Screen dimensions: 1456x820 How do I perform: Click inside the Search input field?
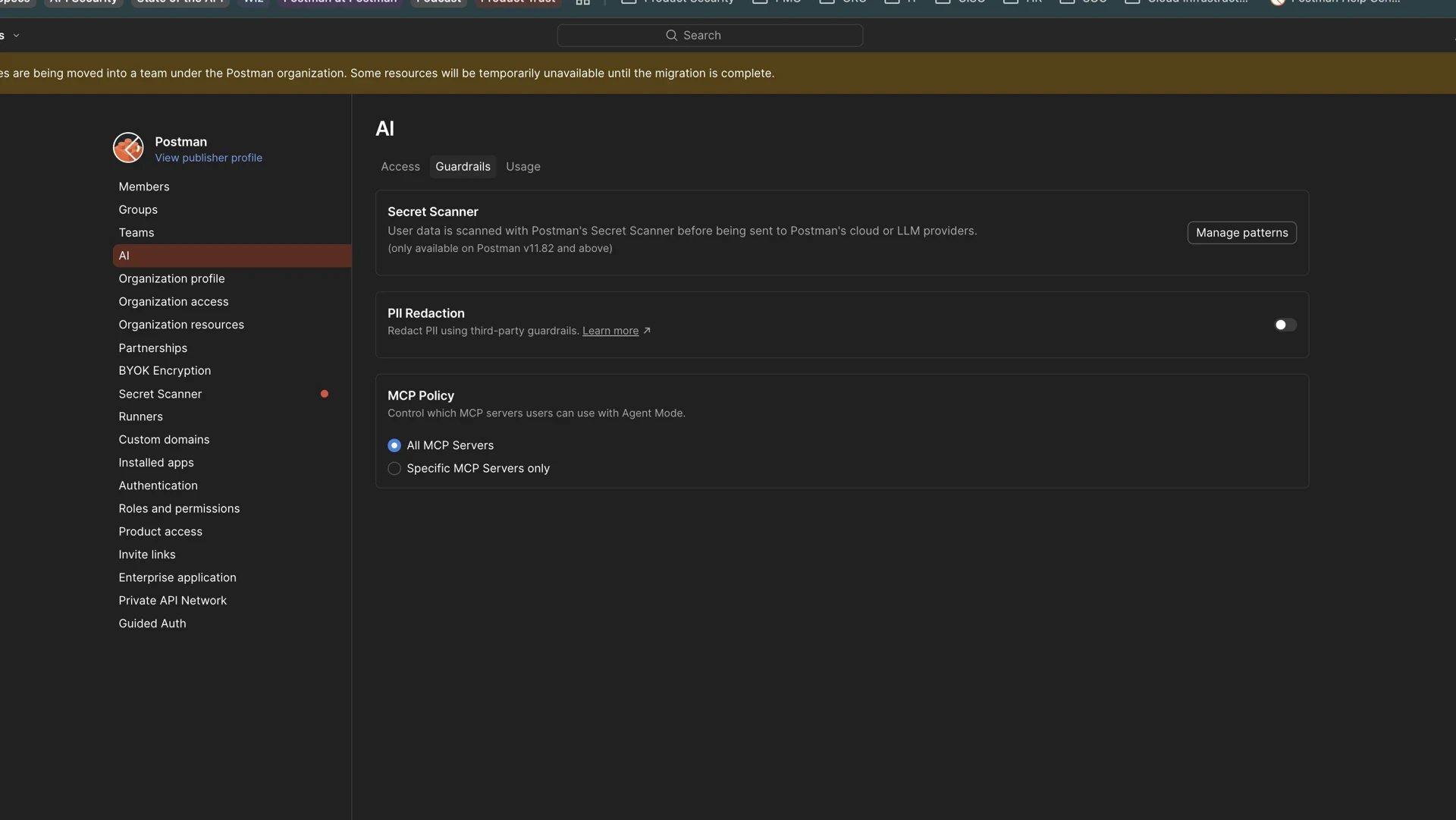tap(728, 35)
